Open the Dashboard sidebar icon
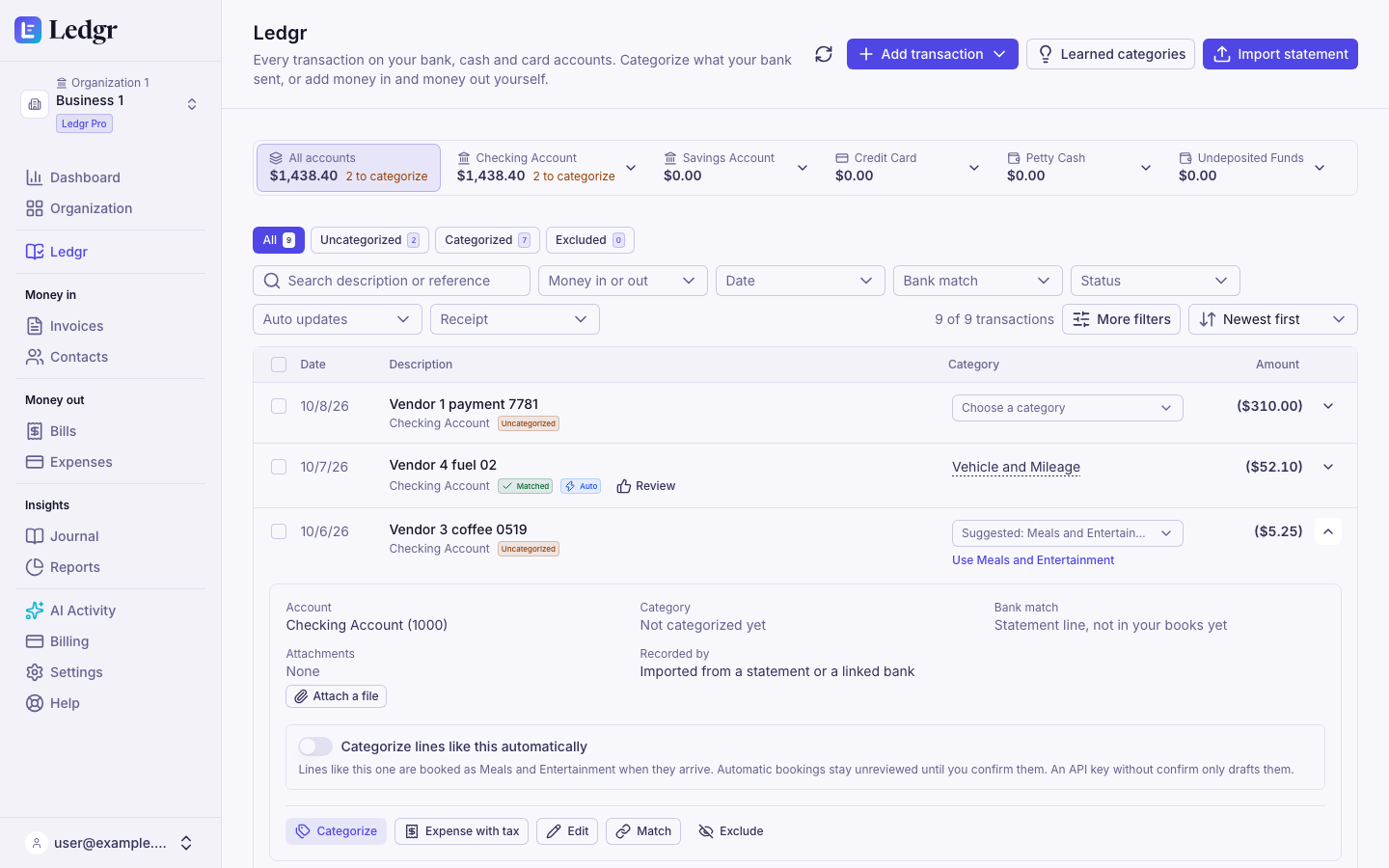Viewport: 1389px width, 868px height. 35,177
